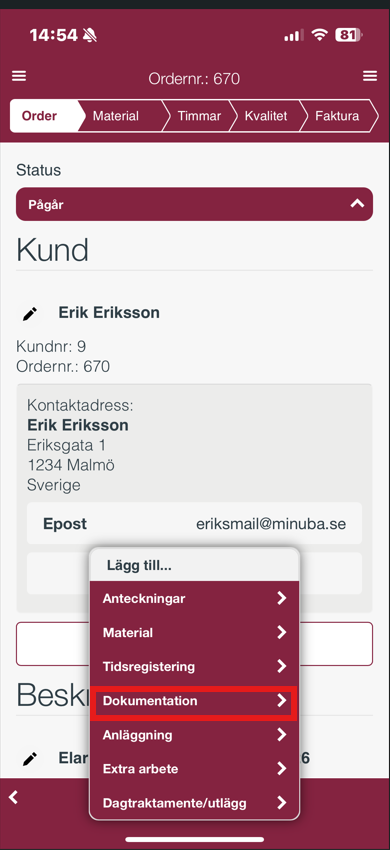Select Dokumentation from Lägg till menu
The height and width of the screenshot is (850, 390).
(194, 701)
